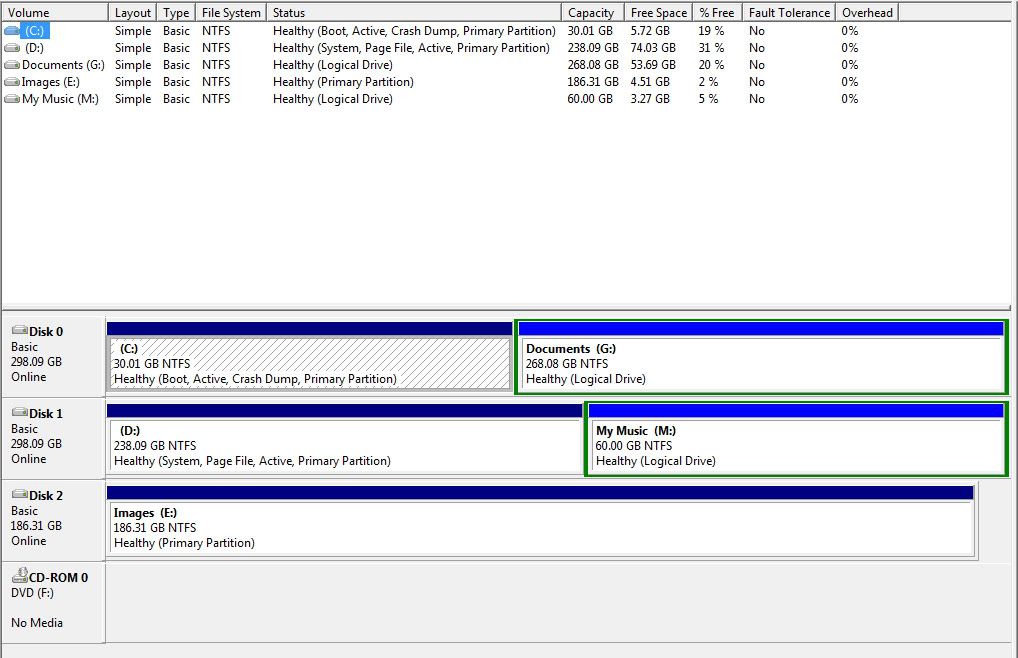The image size is (1018, 658).
Task: Sort by the Overhead column header
Action: [x=867, y=12]
